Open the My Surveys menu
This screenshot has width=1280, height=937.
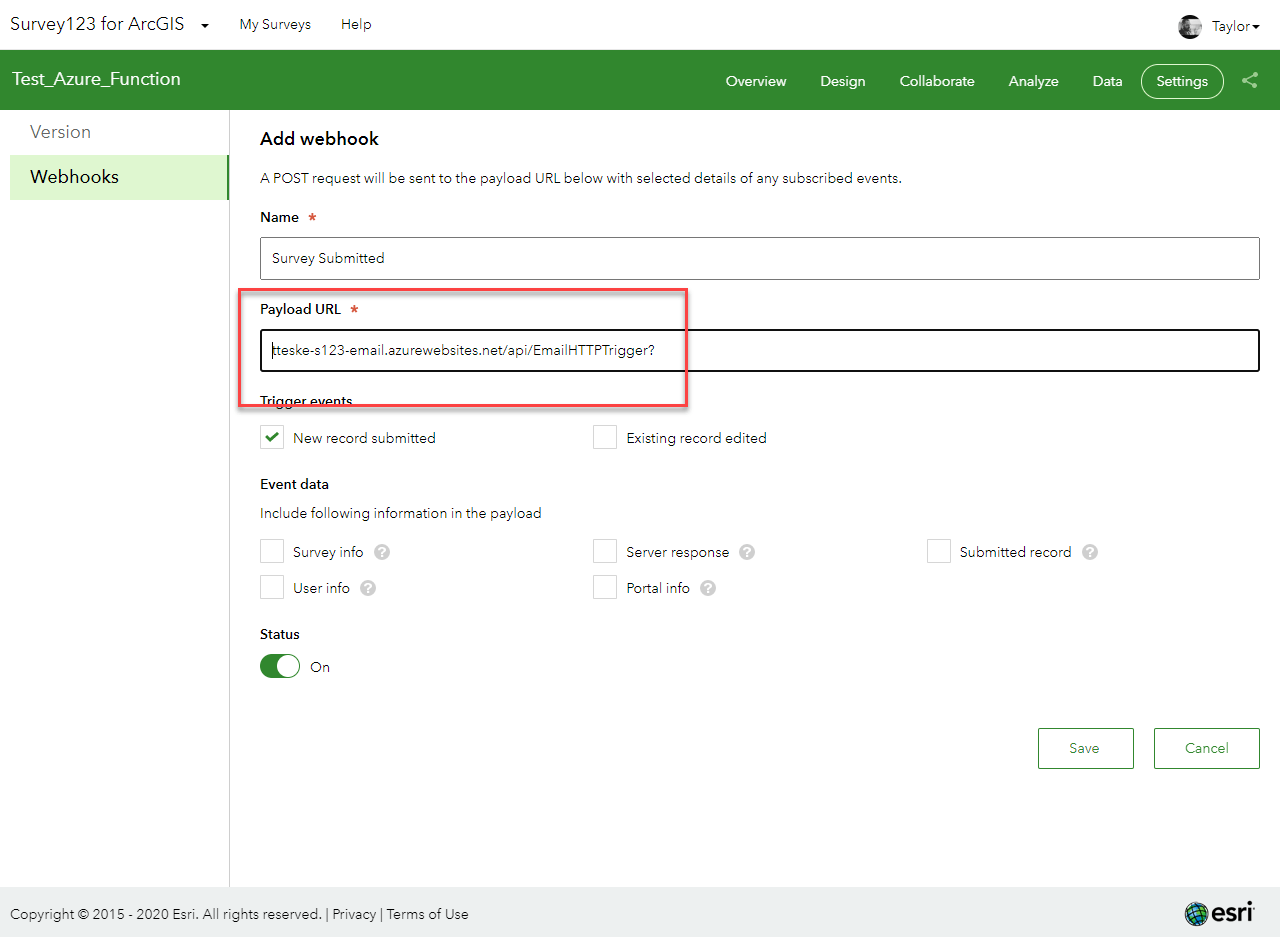click(275, 24)
